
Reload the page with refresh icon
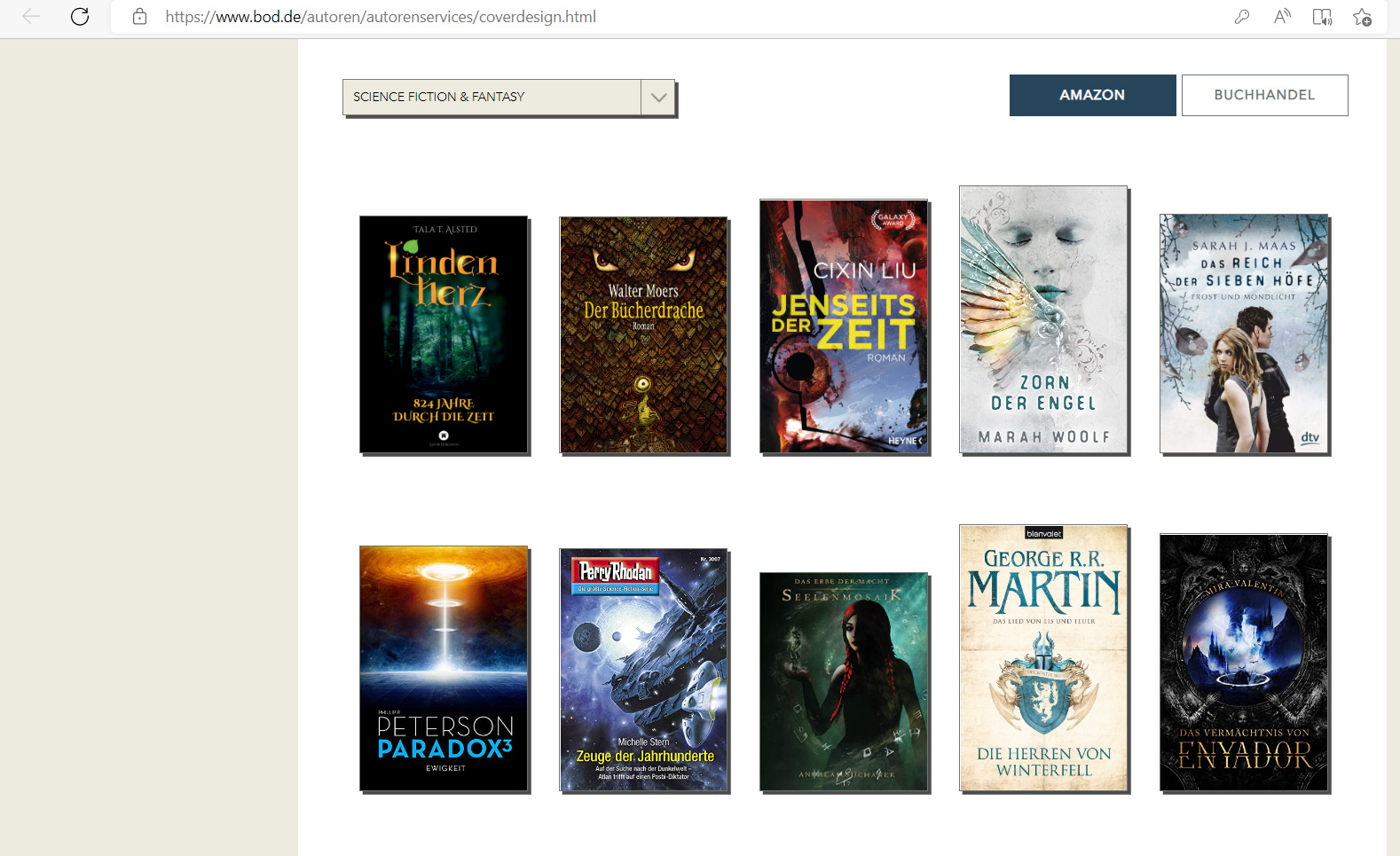80,16
